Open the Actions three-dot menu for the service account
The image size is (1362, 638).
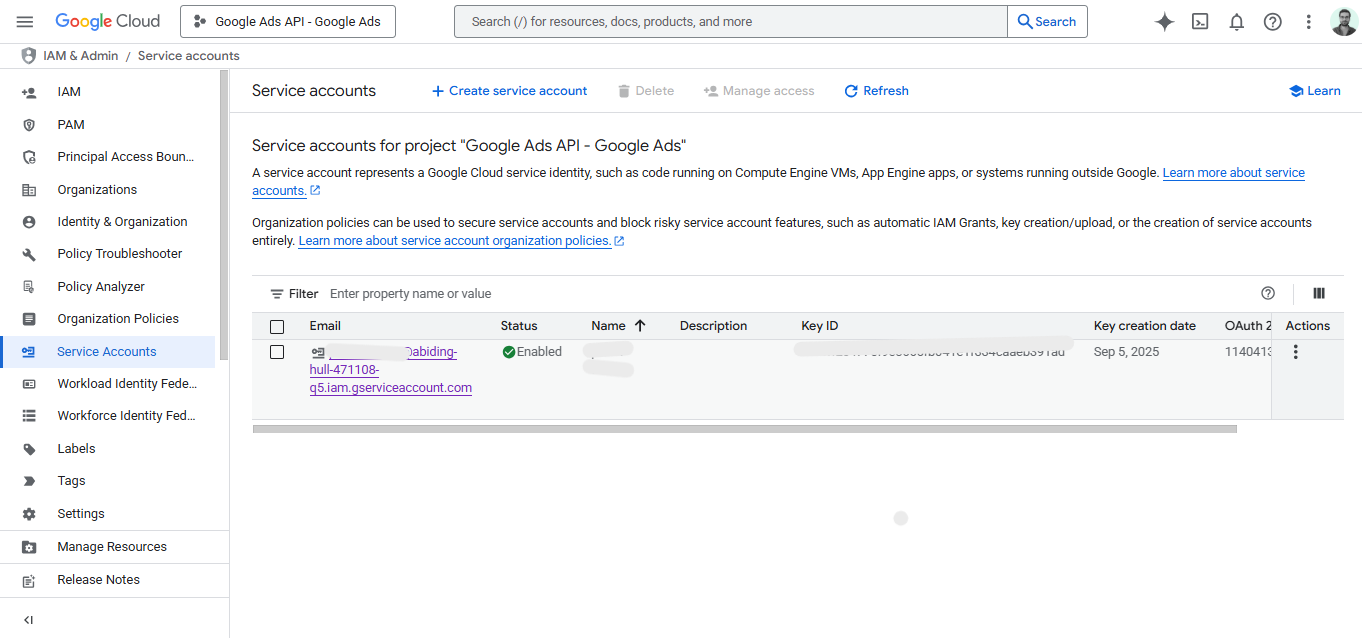pyautogui.click(x=1296, y=352)
